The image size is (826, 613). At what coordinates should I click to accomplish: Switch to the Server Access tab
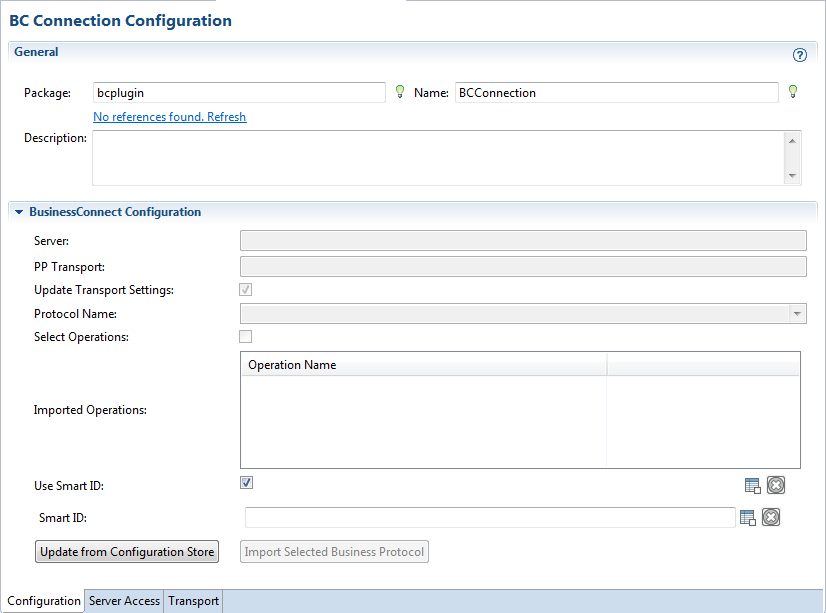point(124,601)
